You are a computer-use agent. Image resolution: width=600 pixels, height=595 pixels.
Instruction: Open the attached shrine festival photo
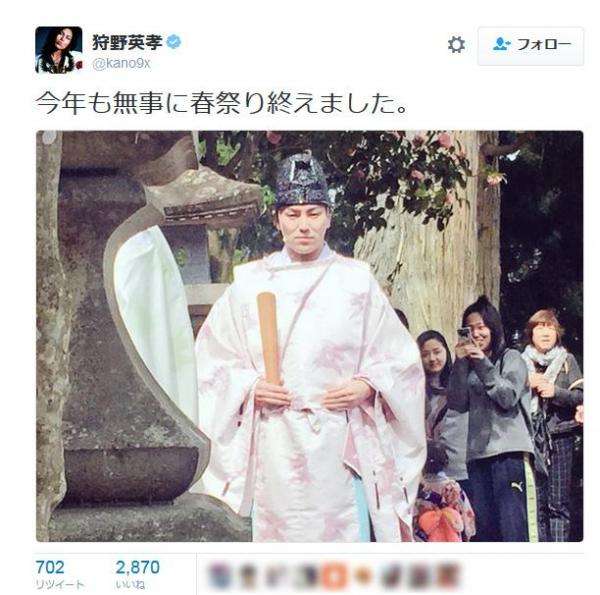pyautogui.click(x=310, y=336)
